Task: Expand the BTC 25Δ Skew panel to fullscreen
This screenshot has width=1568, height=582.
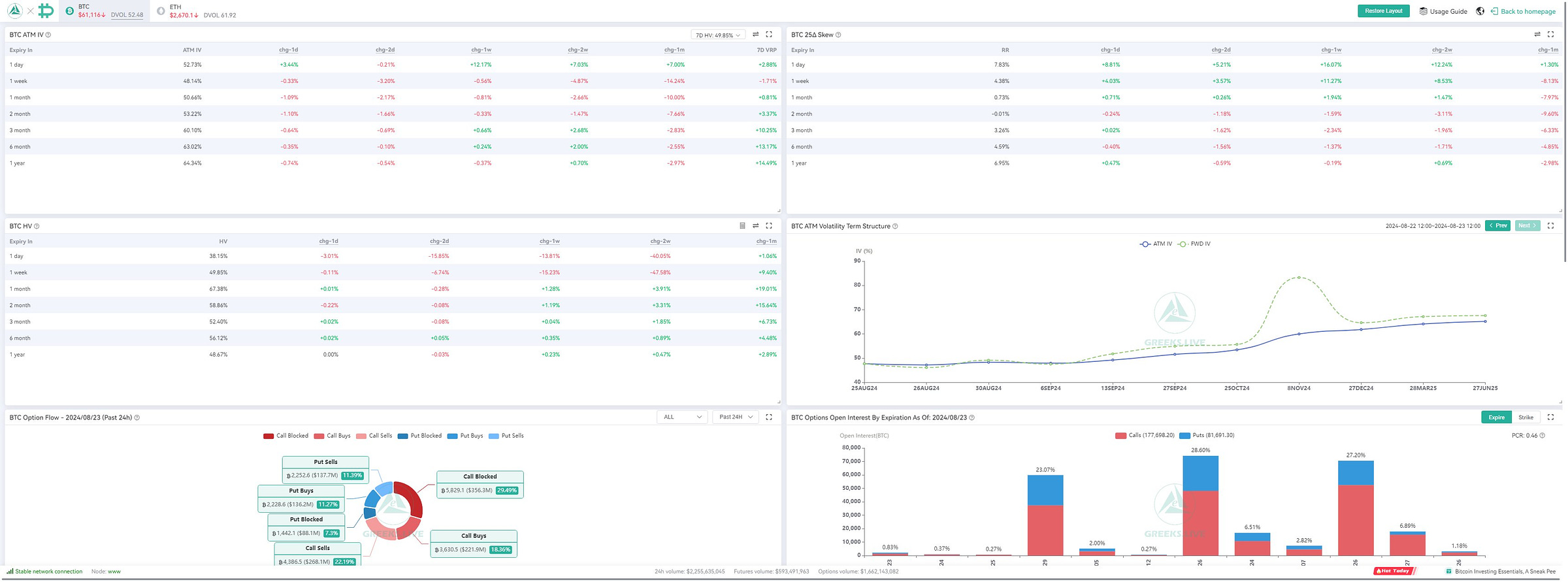Action: [1550, 35]
